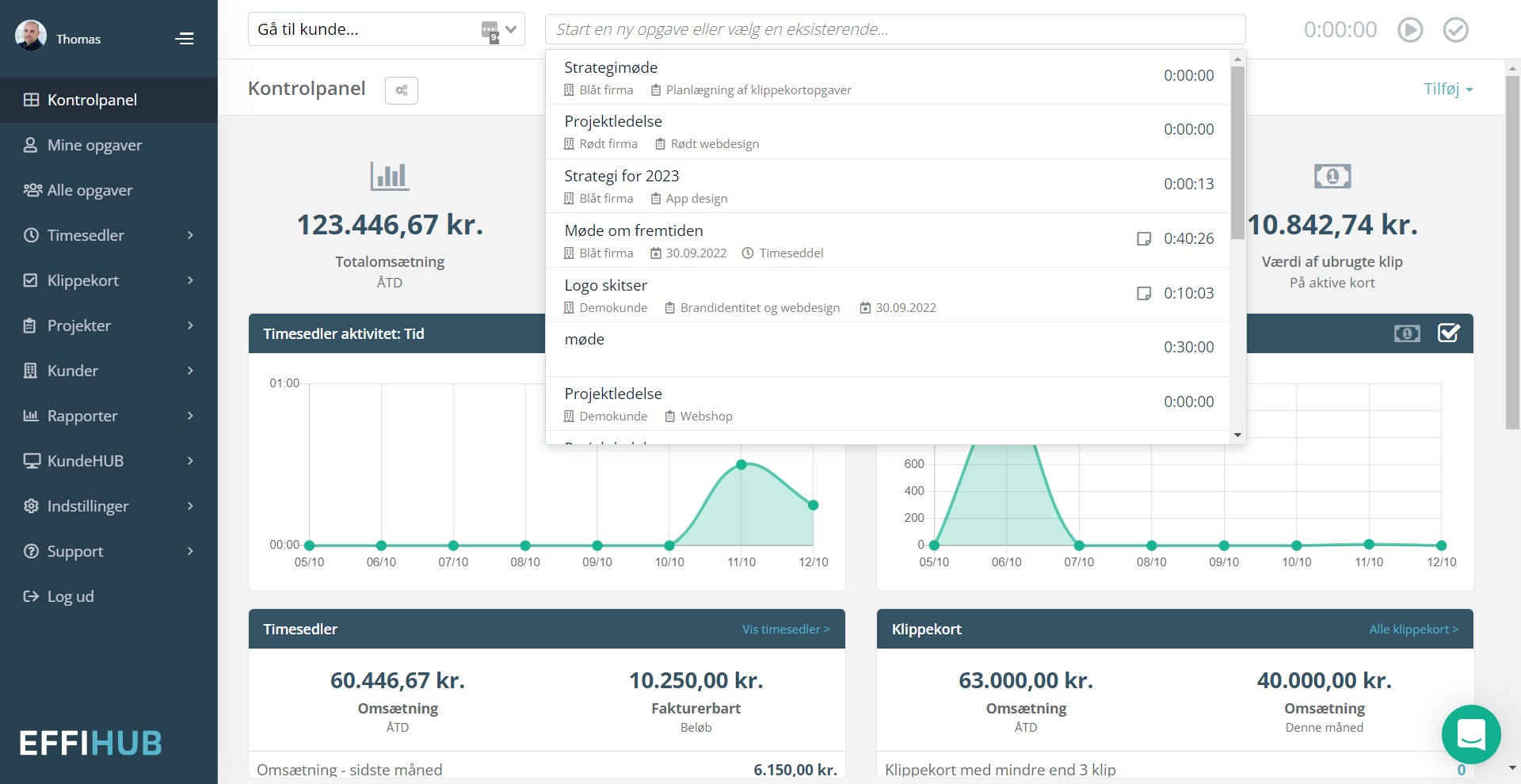Click the banknote icon above ubrugte klip
The height and width of the screenshot is (784, 1521).
(x=1332, y=176)
